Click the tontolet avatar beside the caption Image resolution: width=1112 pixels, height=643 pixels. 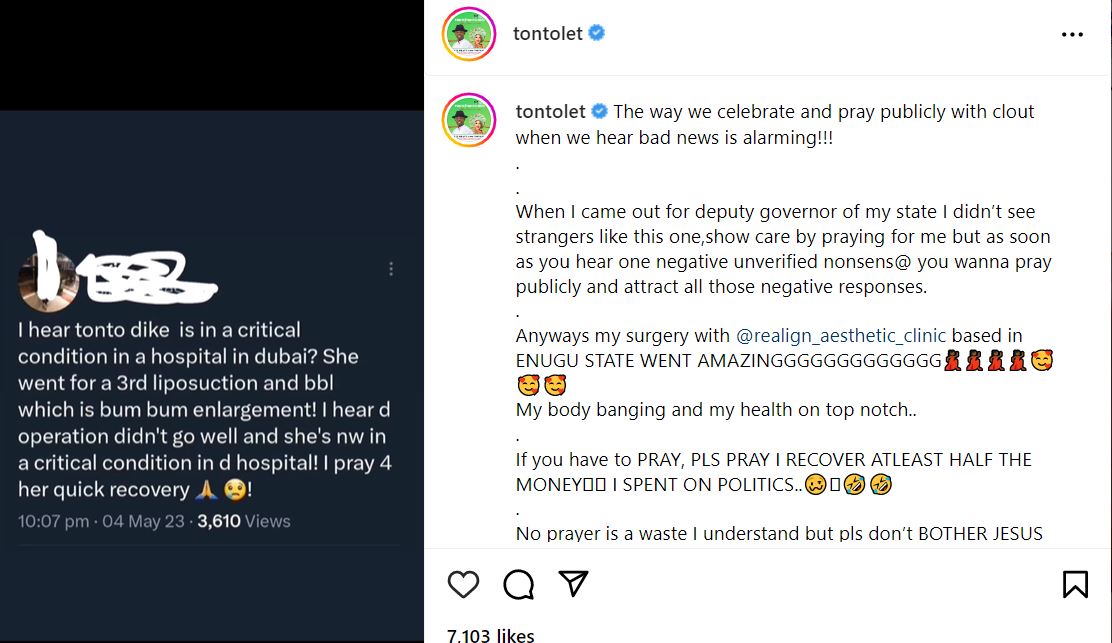coord(470,122)
